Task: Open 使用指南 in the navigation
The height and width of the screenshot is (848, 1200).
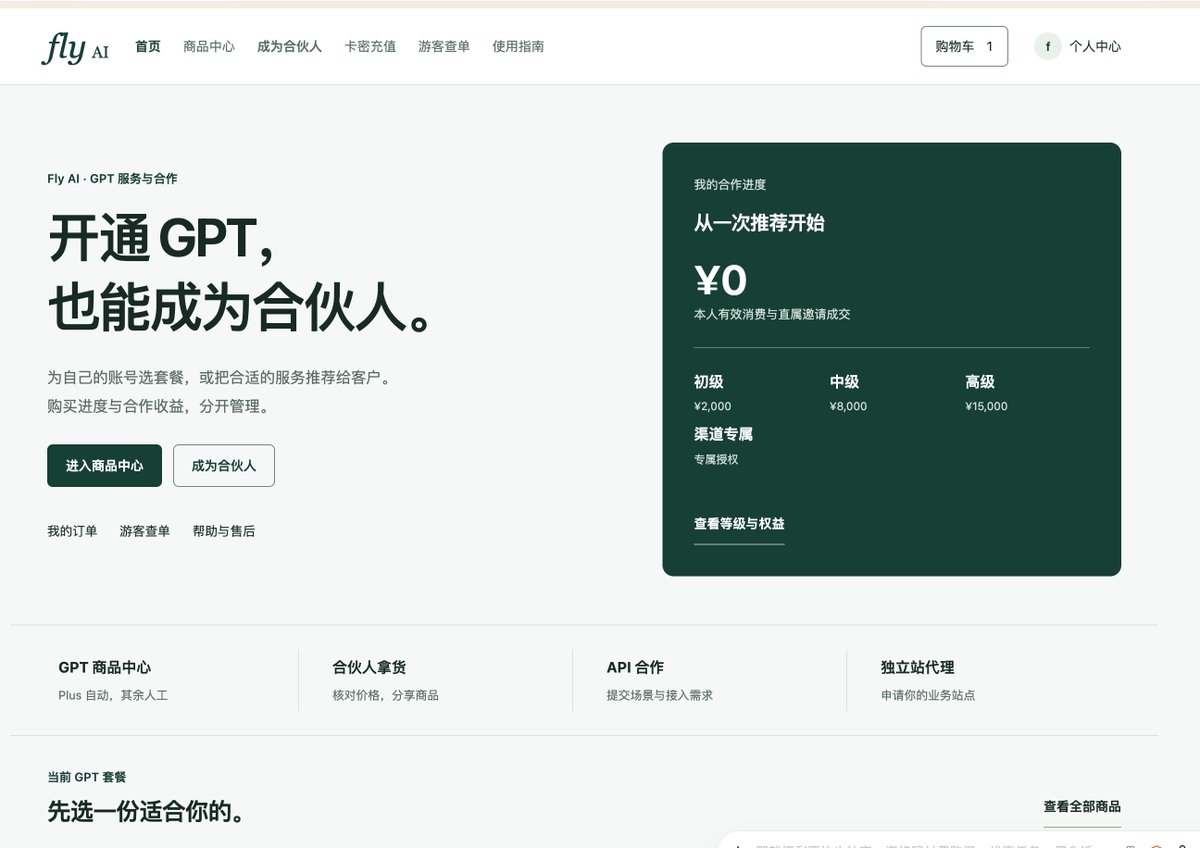Action: [518, 46]
